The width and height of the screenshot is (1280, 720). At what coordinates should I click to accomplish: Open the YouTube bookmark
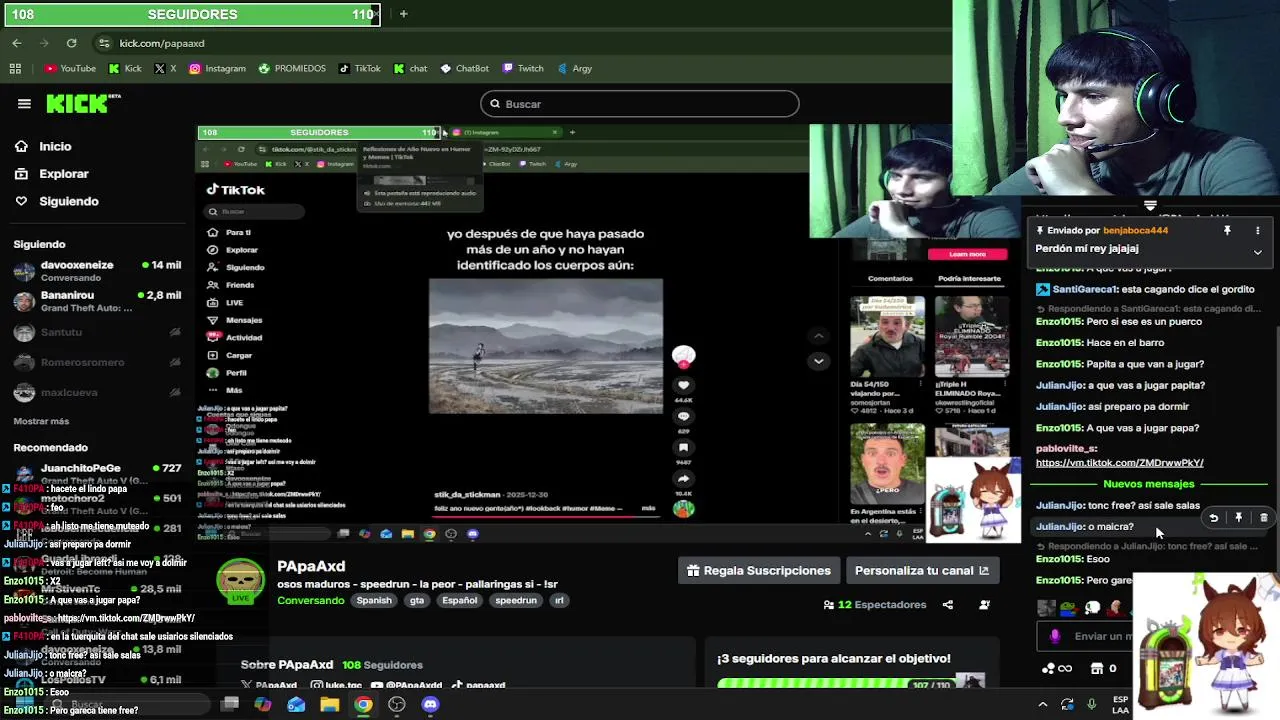[x=70, y=68]
